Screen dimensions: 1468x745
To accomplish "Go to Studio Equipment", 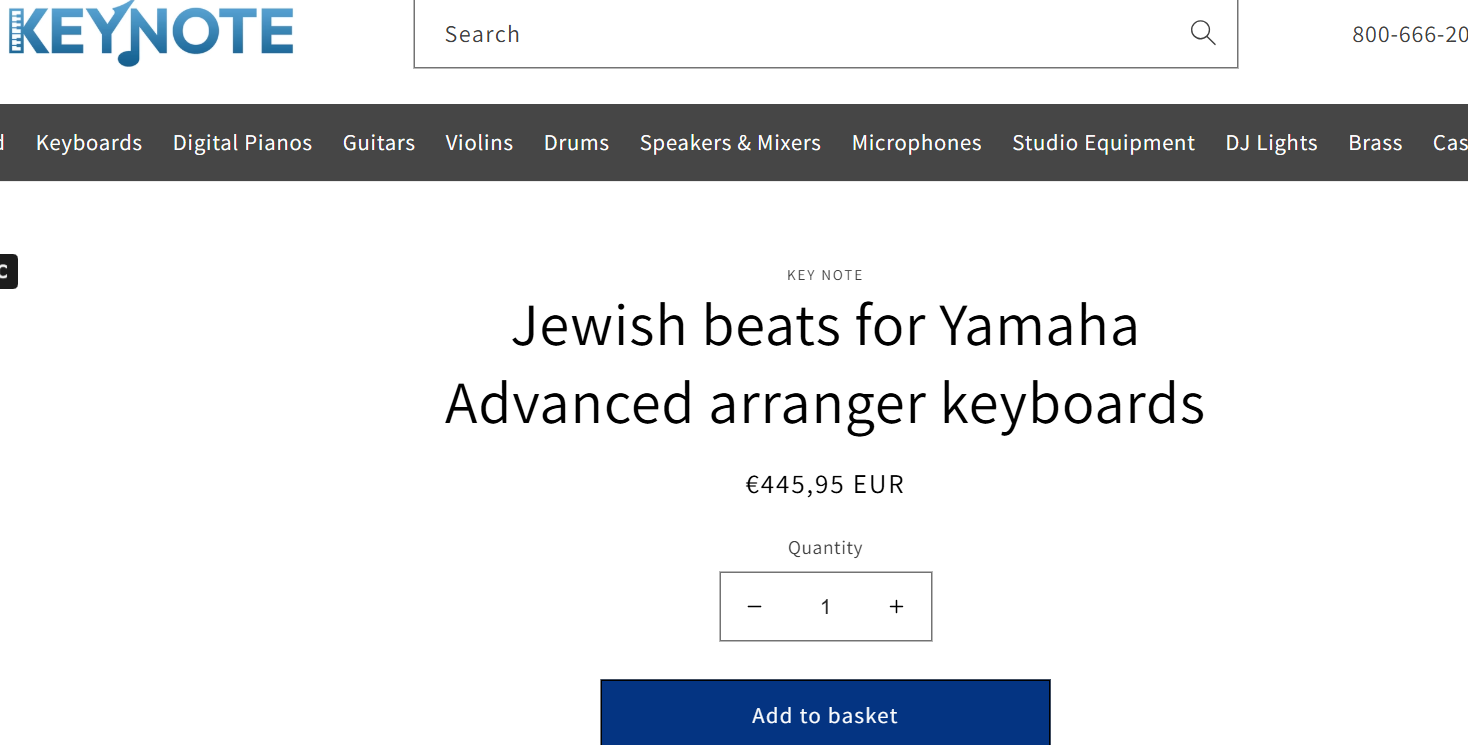I will (x=1103, y=143).
